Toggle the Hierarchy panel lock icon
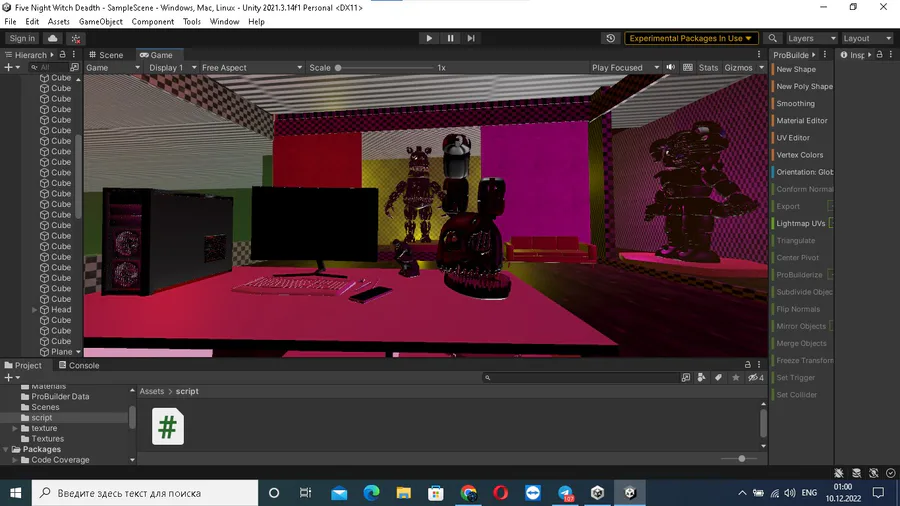This screenshot has width=900, height=506. [x=63, y=55]
